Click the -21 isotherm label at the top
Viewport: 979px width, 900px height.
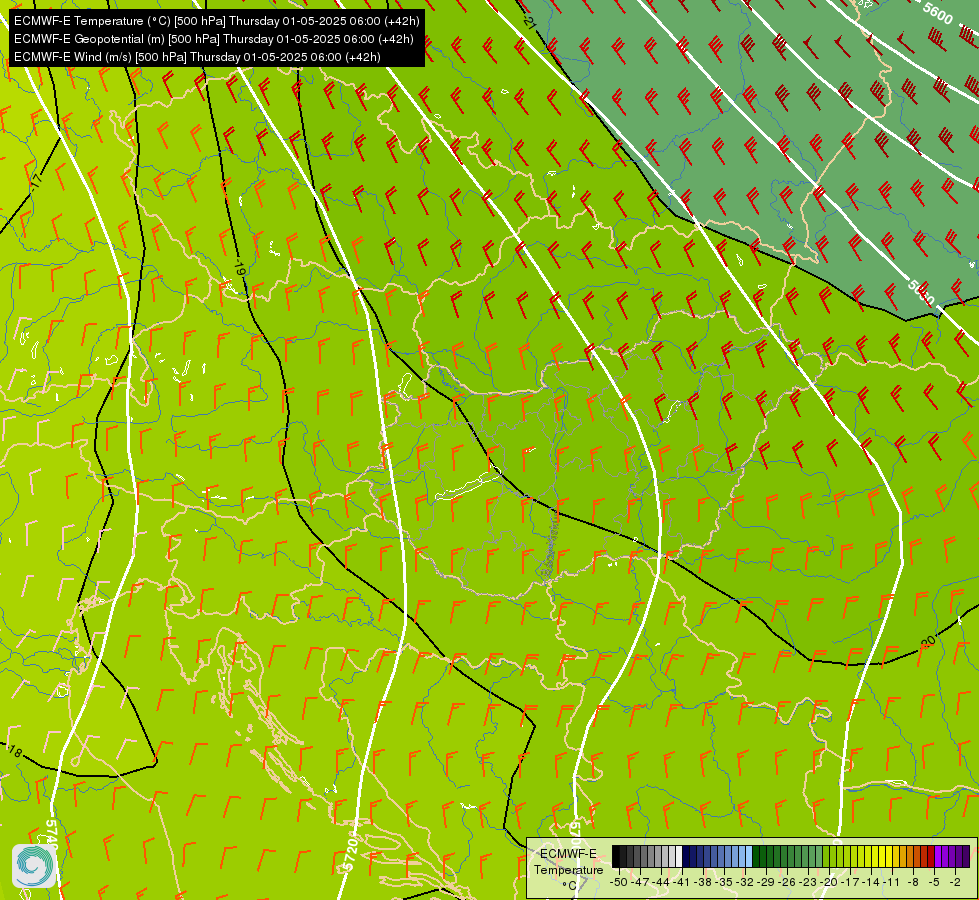(x=530, y=23)
